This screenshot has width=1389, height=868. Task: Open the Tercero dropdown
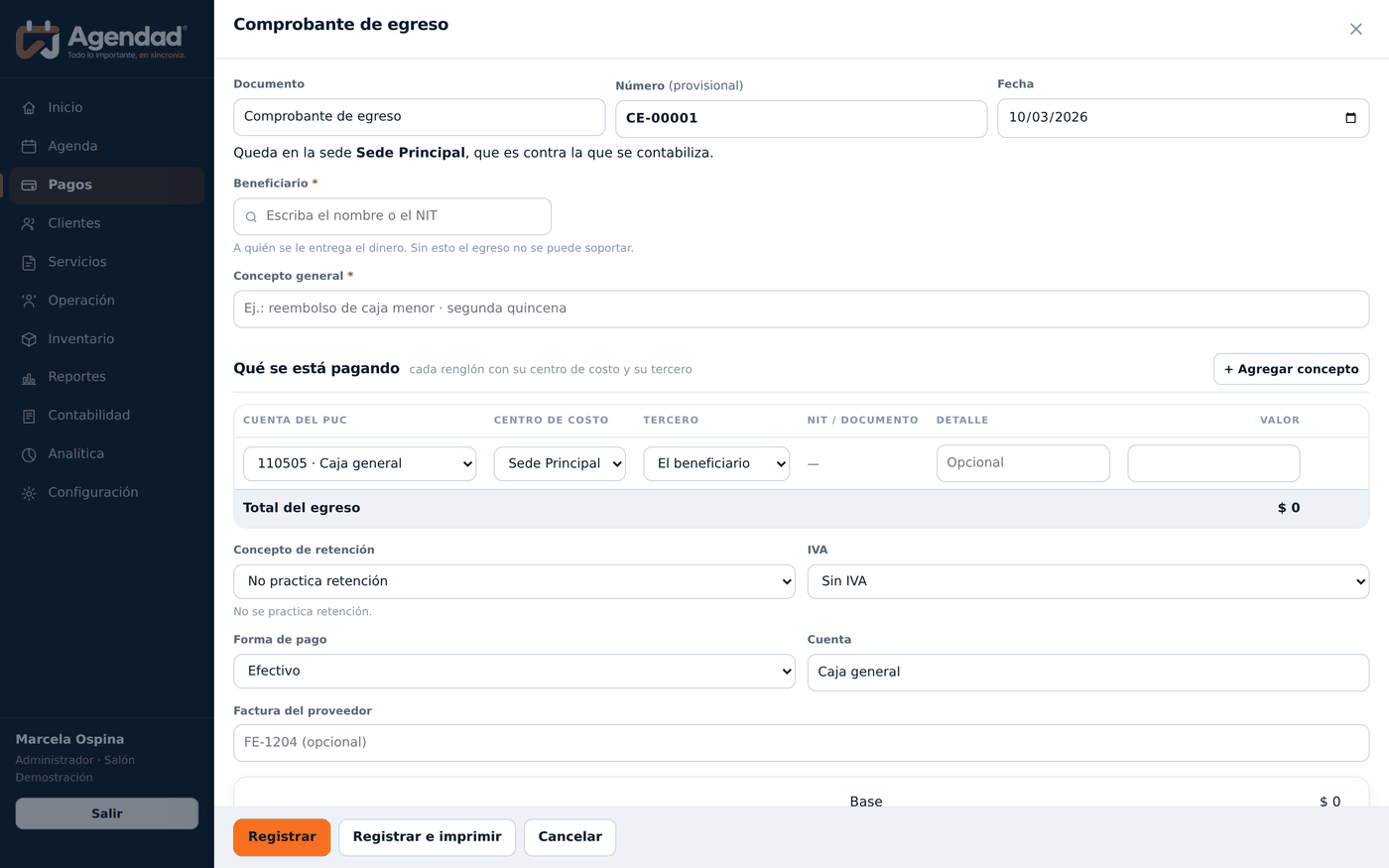[x=716, y=463]
